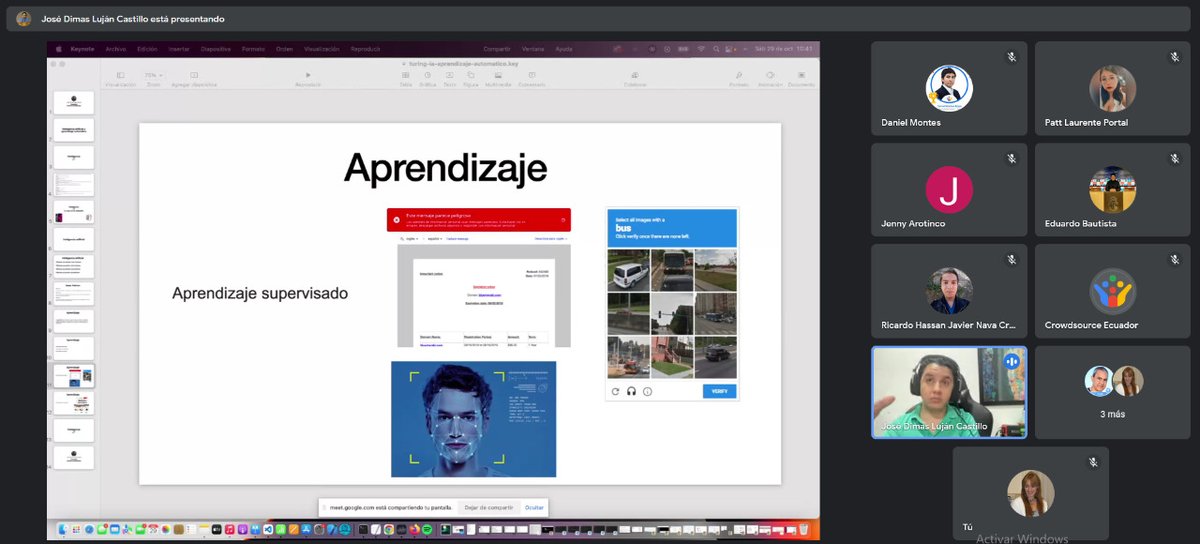Open the Multimedia insert icon
The height and width of the screenshot is (544, 1200).
pos(497,75)
